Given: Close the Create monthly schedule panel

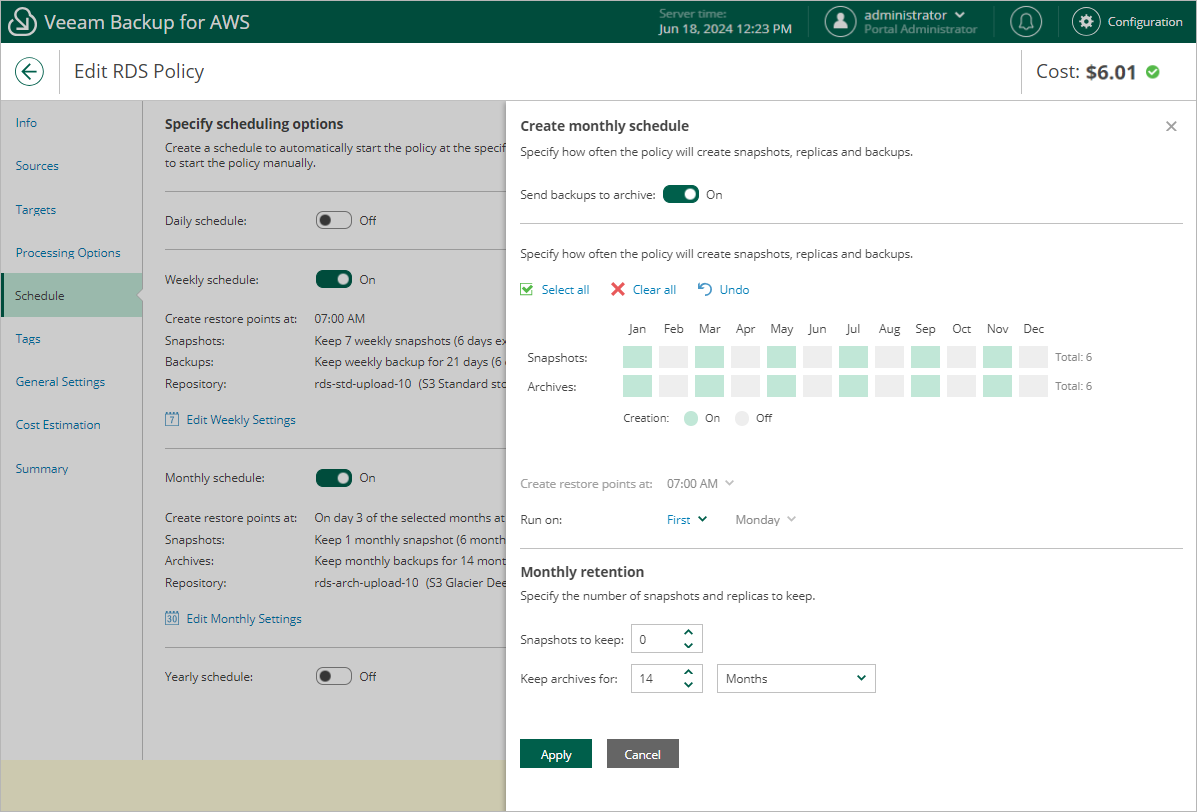Looking at the screenshot, I should pos(1171,127).
